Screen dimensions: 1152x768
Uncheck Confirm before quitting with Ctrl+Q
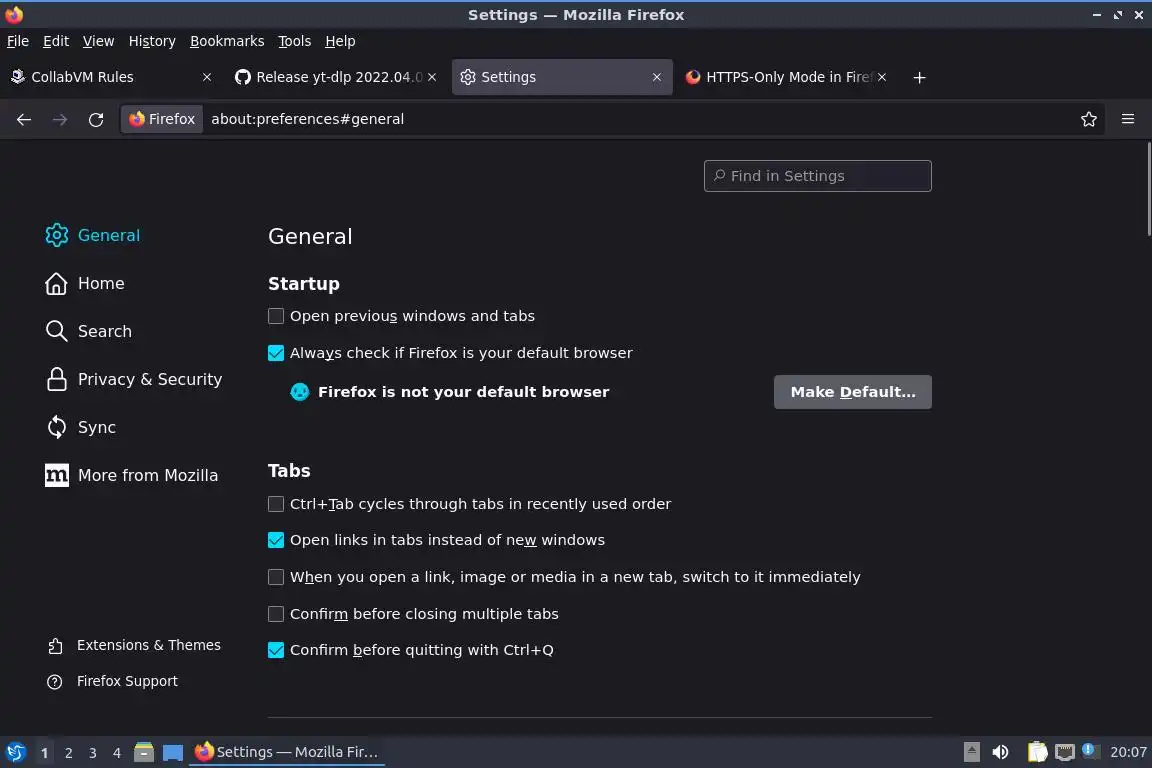276,650
